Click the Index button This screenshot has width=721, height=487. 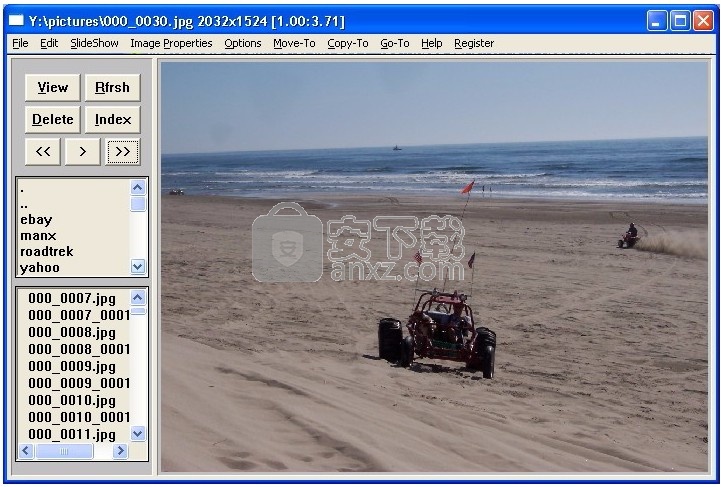pos(112,120)
